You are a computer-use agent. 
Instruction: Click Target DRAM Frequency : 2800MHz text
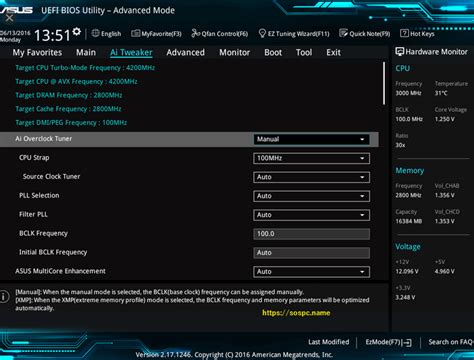pyautogui.click(x=69, y=95)
